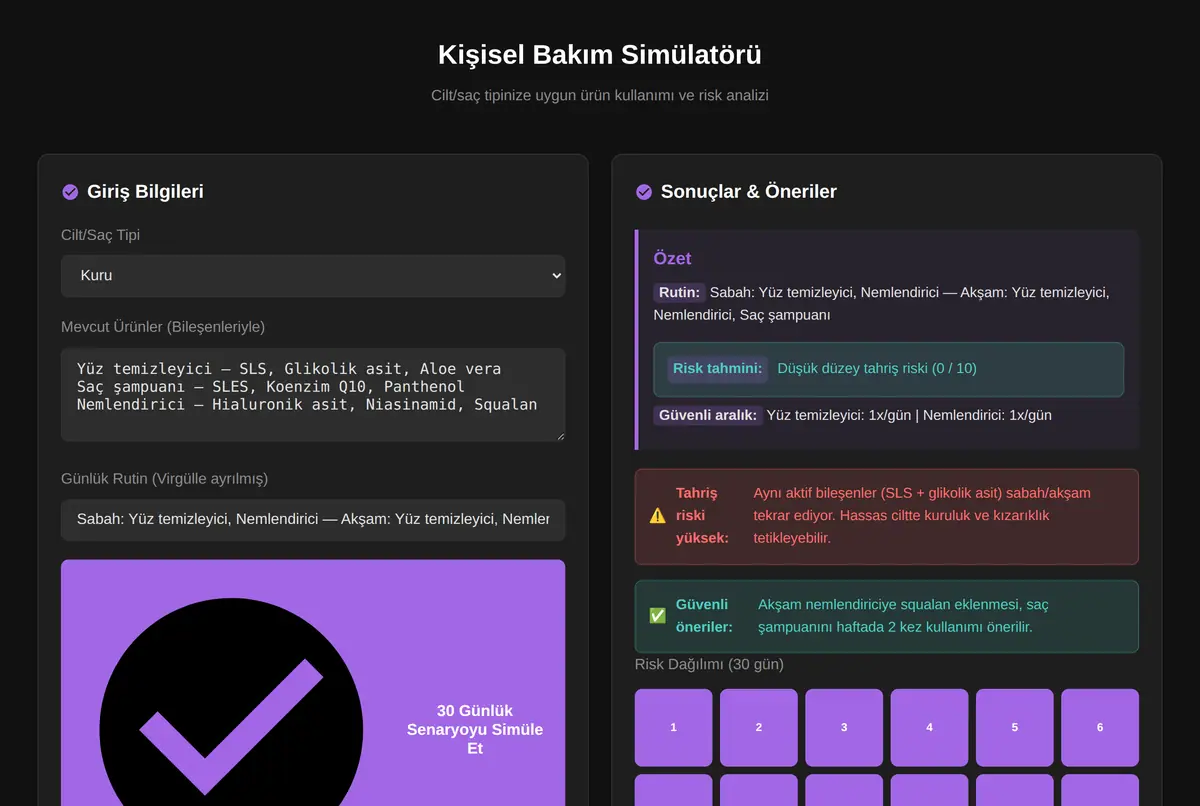Screen dimensions: 1200x806
Task: Click inside the Mevcut Ürünler textarea
Action: coord(313,394)
